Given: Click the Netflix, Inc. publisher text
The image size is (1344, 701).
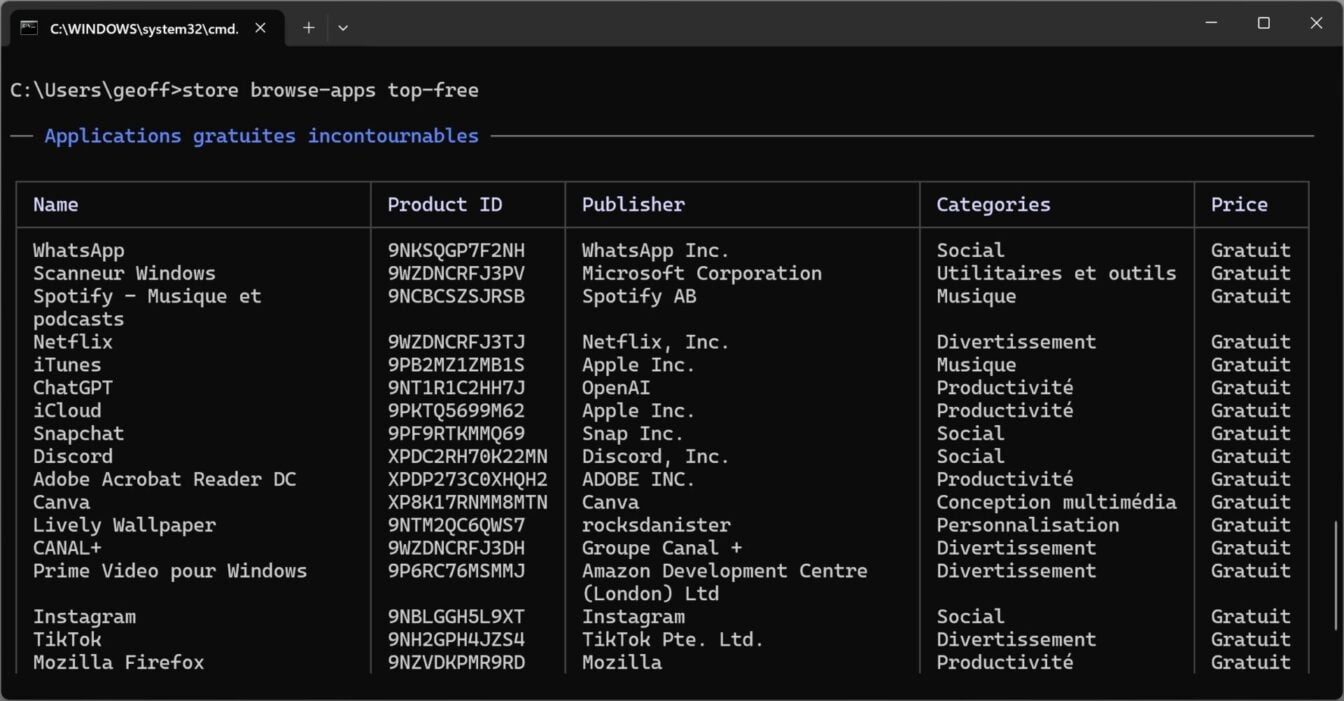Looking at the screenshot, I should click(656, 341).
